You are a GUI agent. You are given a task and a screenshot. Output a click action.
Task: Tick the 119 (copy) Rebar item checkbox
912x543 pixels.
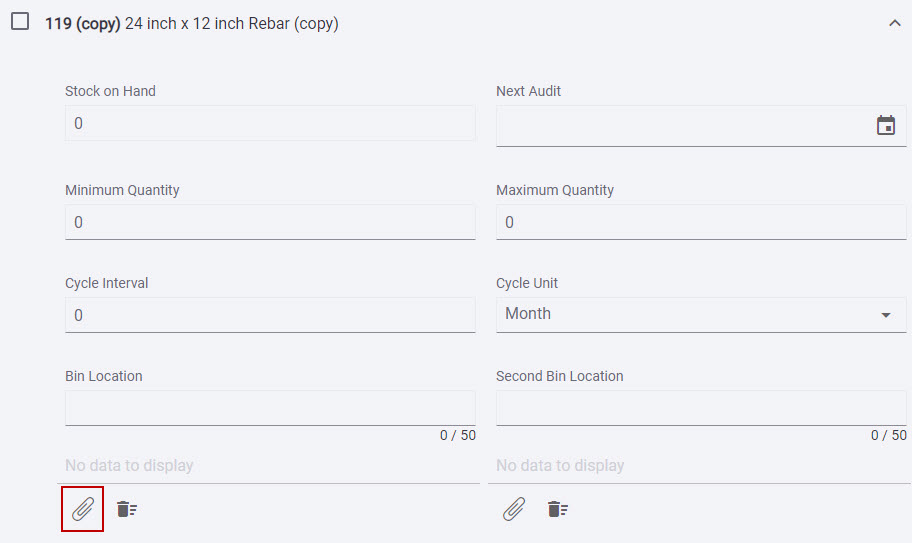[x=20, y=22]
